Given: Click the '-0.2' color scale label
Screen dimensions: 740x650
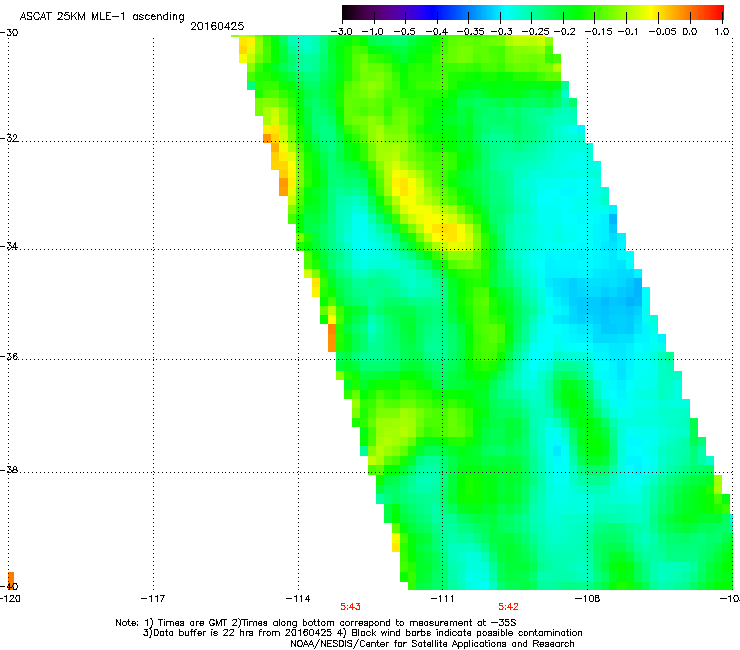Looking at the screenshot, I should [564, 32].
